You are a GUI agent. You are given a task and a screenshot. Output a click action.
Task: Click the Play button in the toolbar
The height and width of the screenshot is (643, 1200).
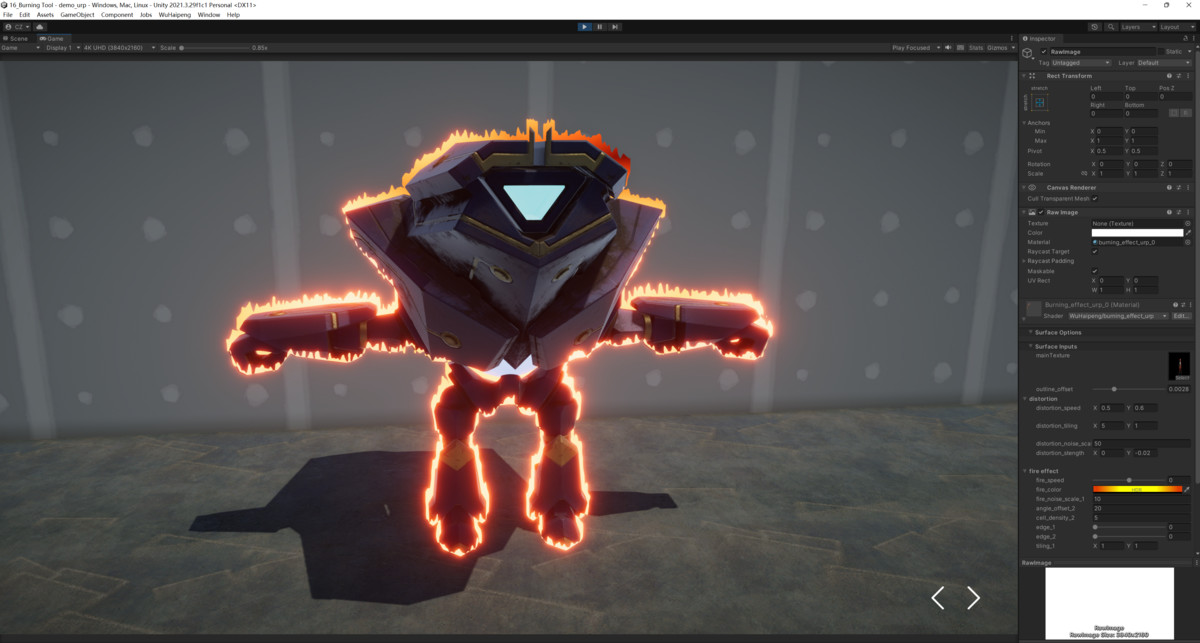tap(584, 27)
